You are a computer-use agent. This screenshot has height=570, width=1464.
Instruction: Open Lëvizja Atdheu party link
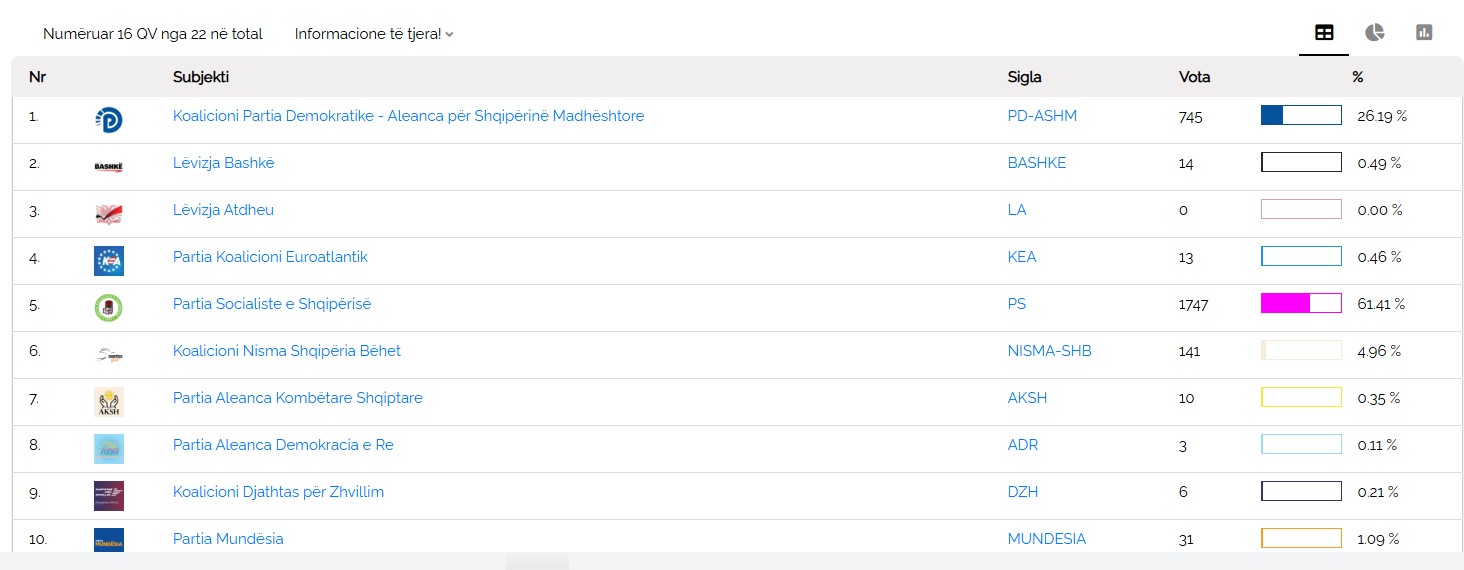pyautogui.click(x=223, y=210)
